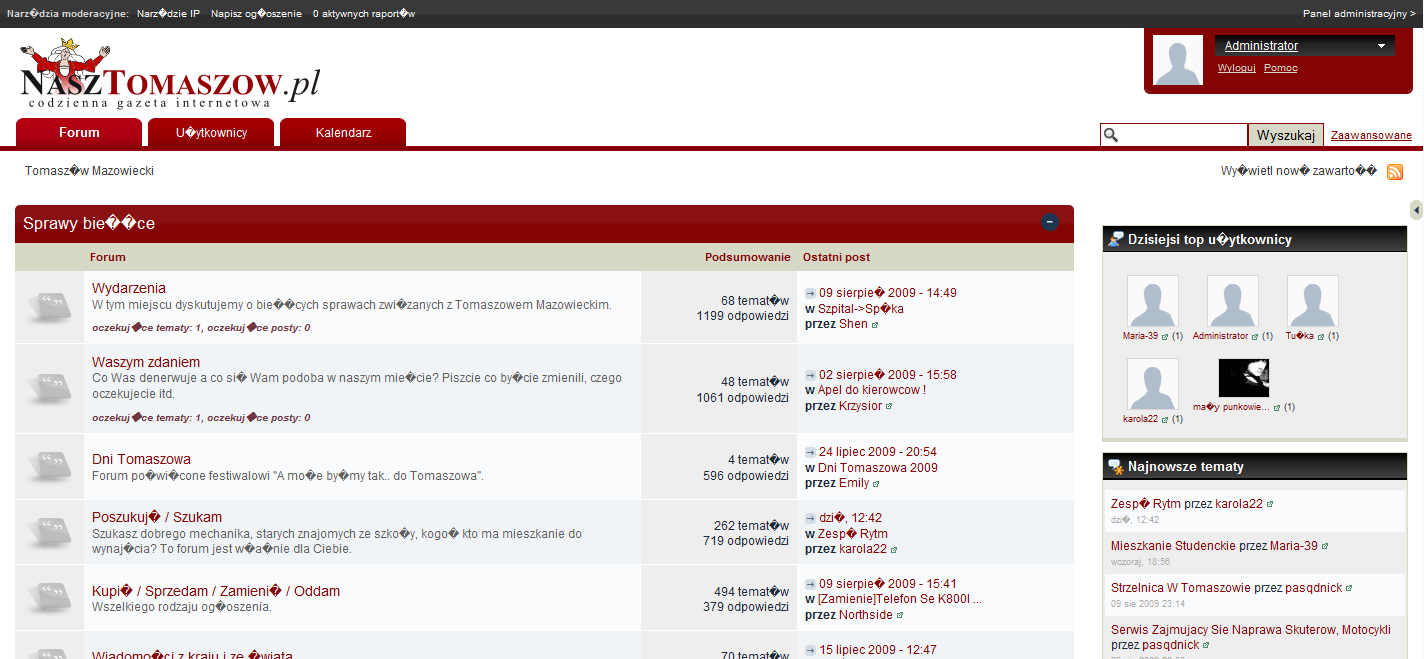Click the magnifier icon in search box
1424x659 pixels.
click(x=1111, y=136)
